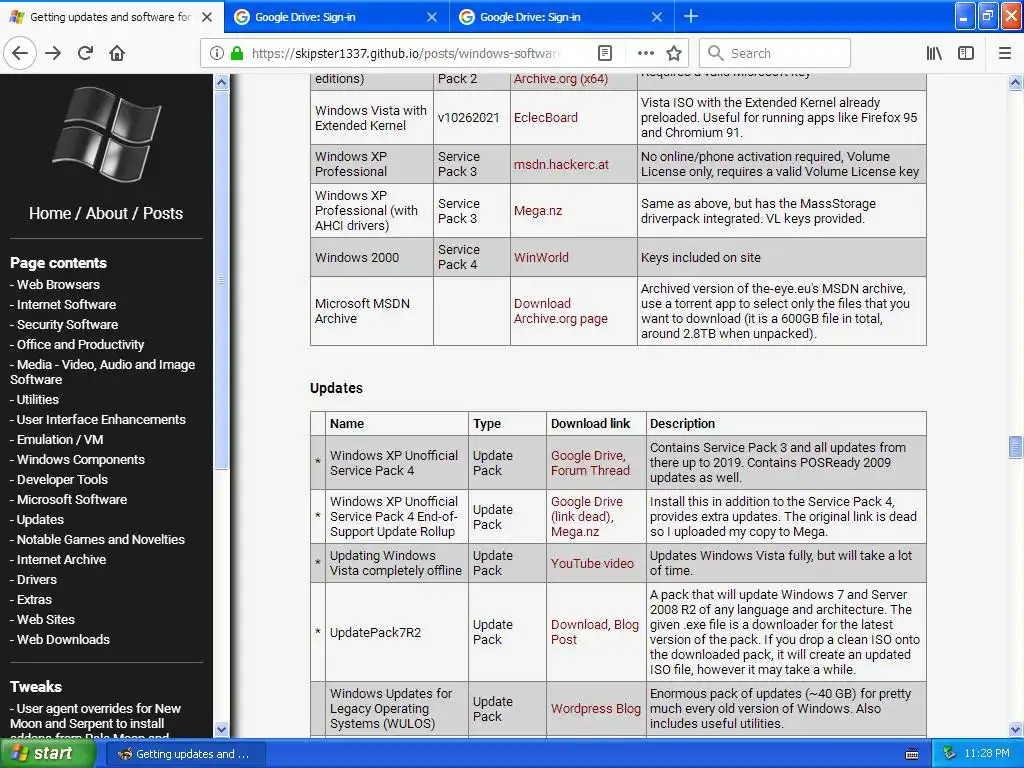
Task: Jump to Microsoft Software section
Action: pyautogui.click(x=72, y=500)
